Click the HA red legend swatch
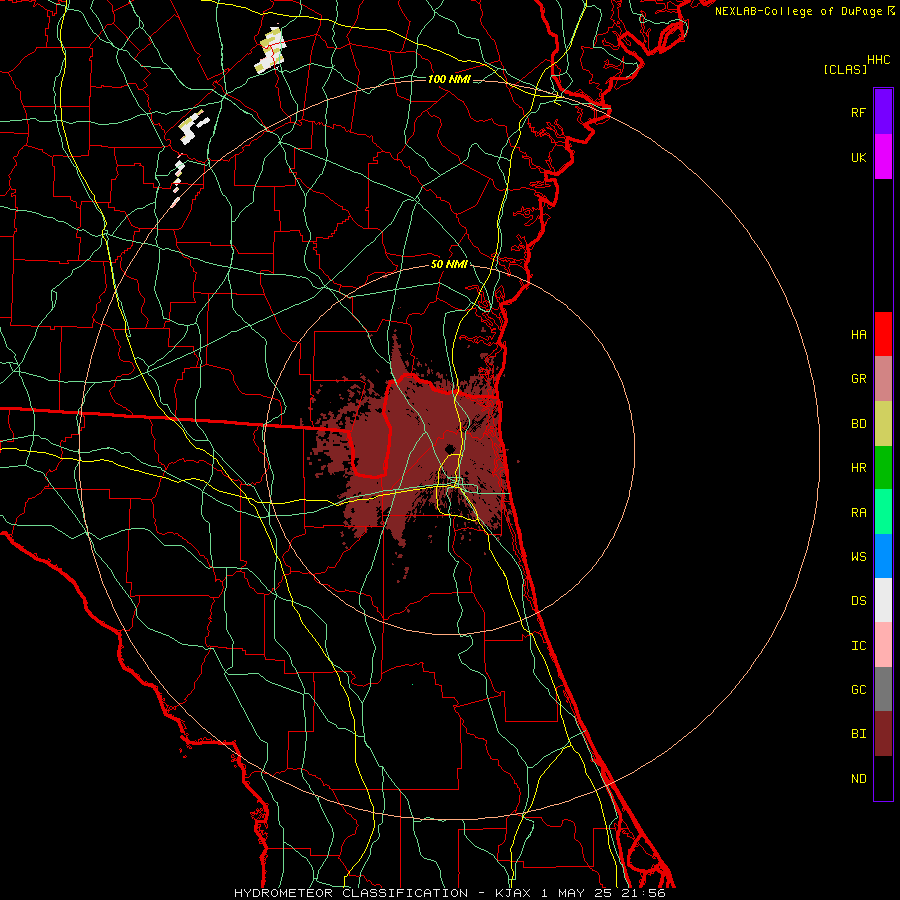Viewport: 900px width, 900px height. [x=883, y=334]
